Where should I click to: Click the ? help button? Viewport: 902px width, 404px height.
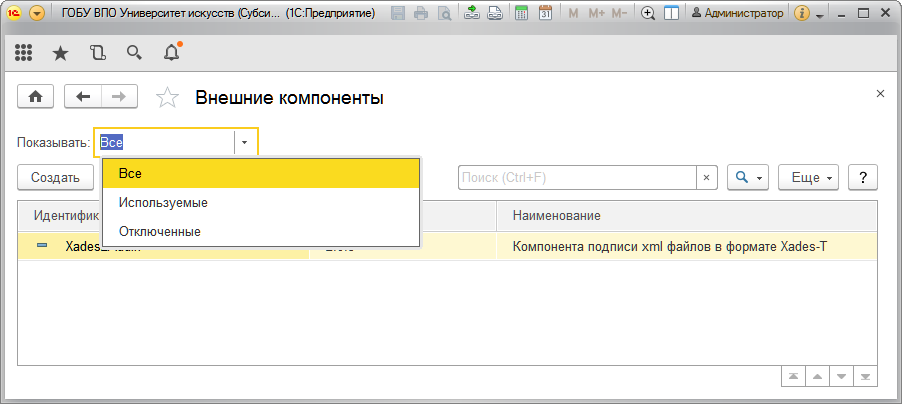[x=863, y=178]
